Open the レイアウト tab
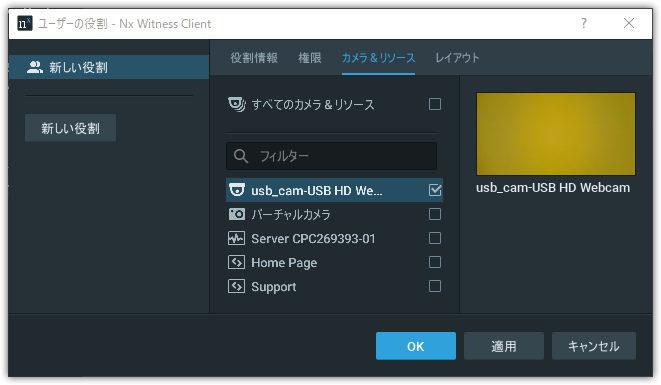The width and height of the screenshot is (661, 385). [457, 58]
